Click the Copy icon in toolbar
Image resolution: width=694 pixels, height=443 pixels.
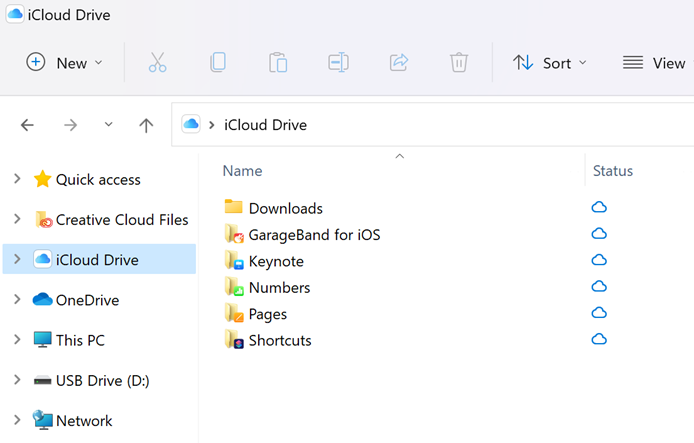(218, 62)
